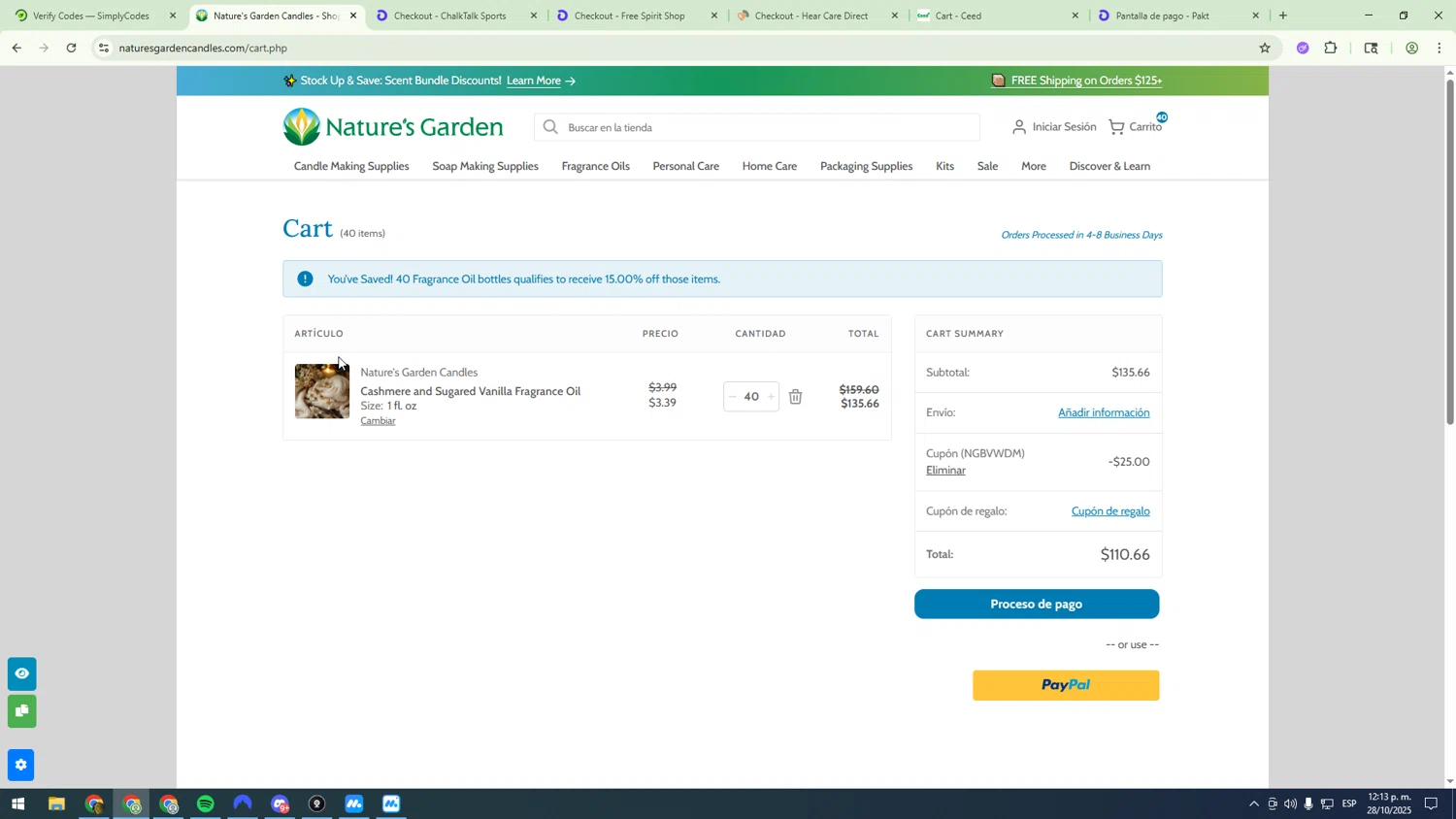Viewport: 1456px width, 819px height.
Task: Open Packaging Supplies menu
Action: pos(866,167)
